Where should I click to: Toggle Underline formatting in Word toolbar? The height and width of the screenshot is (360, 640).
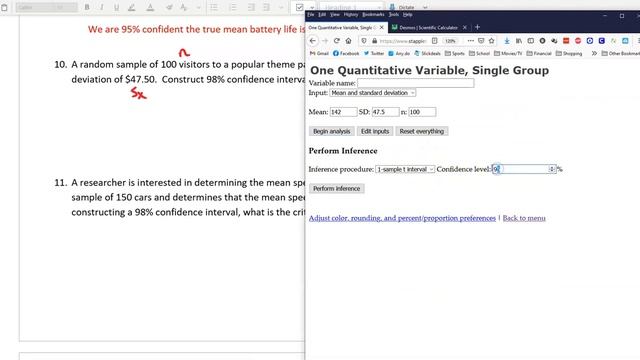click(x=116, y=7)
